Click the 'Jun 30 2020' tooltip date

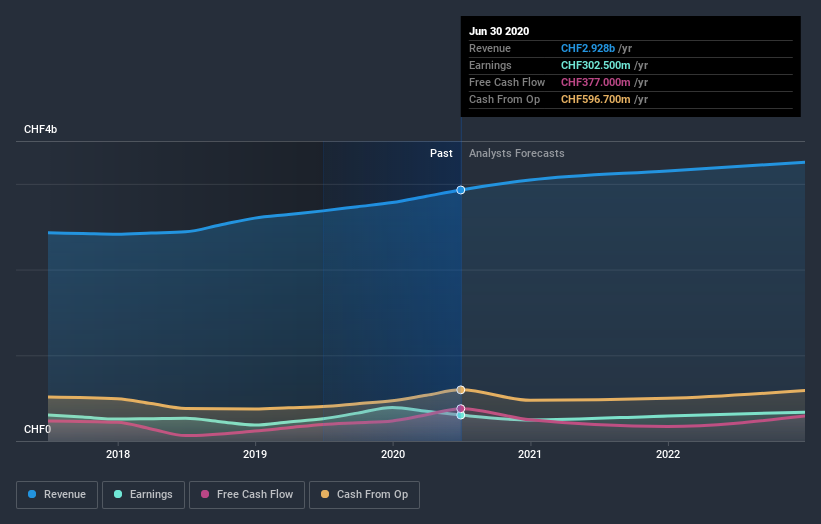coord(499,31)
